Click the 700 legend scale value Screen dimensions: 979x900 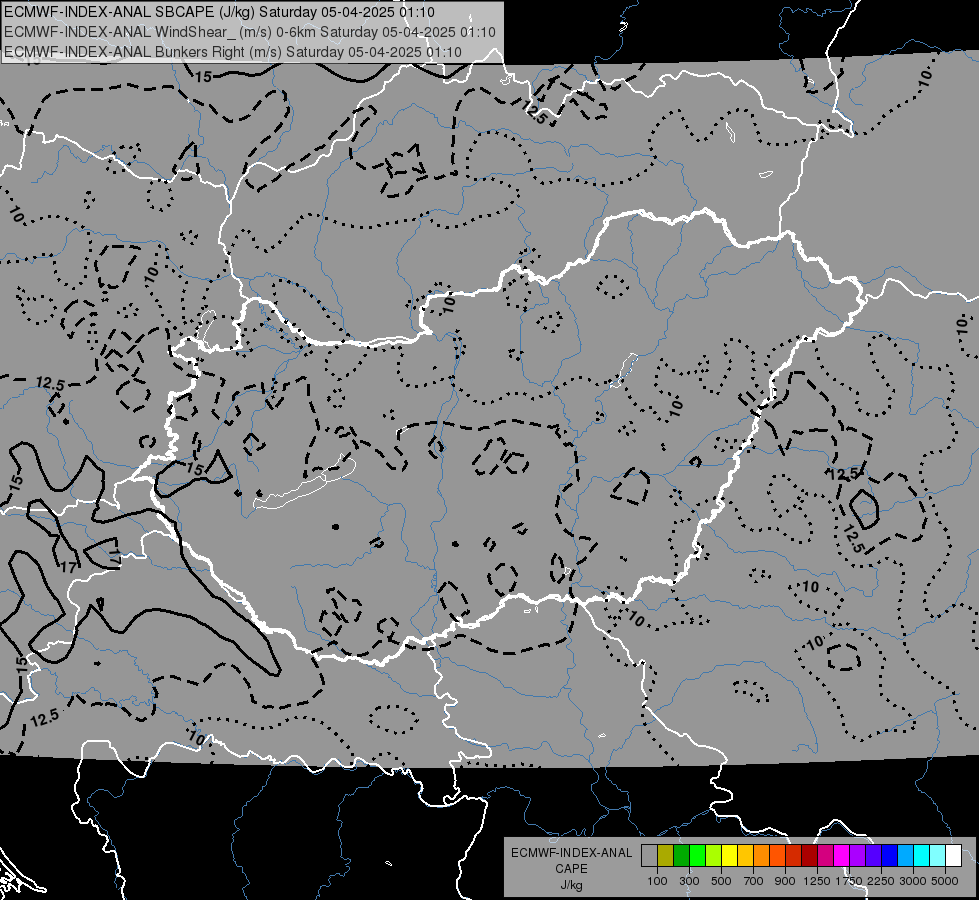pos(754,881)
